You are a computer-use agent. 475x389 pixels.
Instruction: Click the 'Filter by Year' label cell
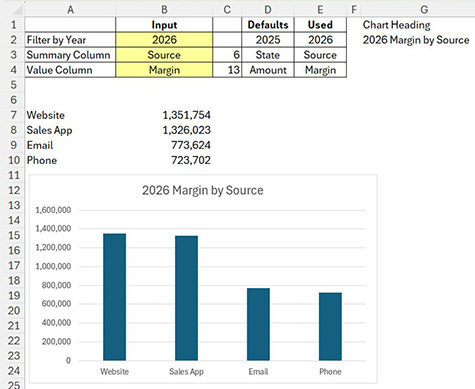coord(70,40)
